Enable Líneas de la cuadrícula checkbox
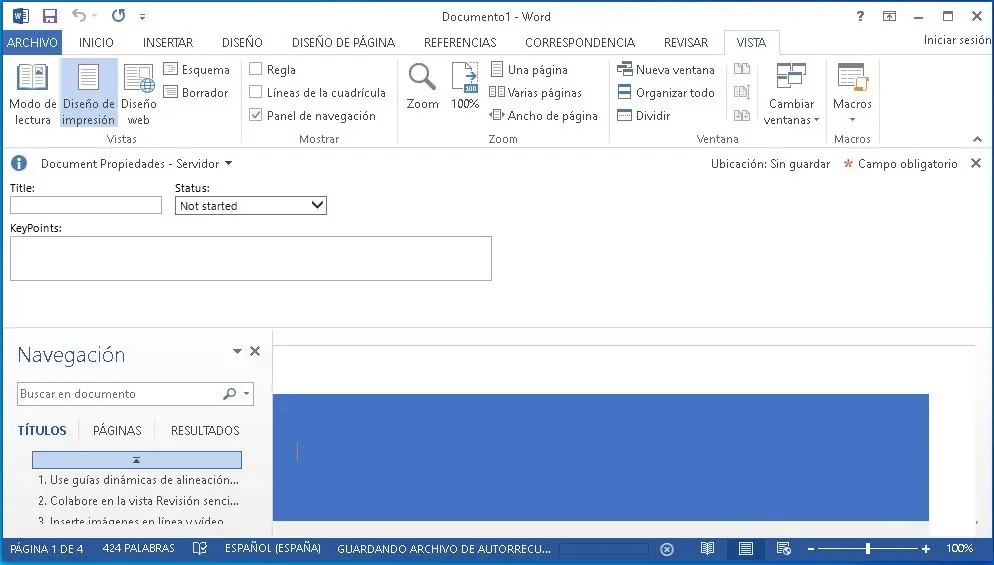 point(255,92)
